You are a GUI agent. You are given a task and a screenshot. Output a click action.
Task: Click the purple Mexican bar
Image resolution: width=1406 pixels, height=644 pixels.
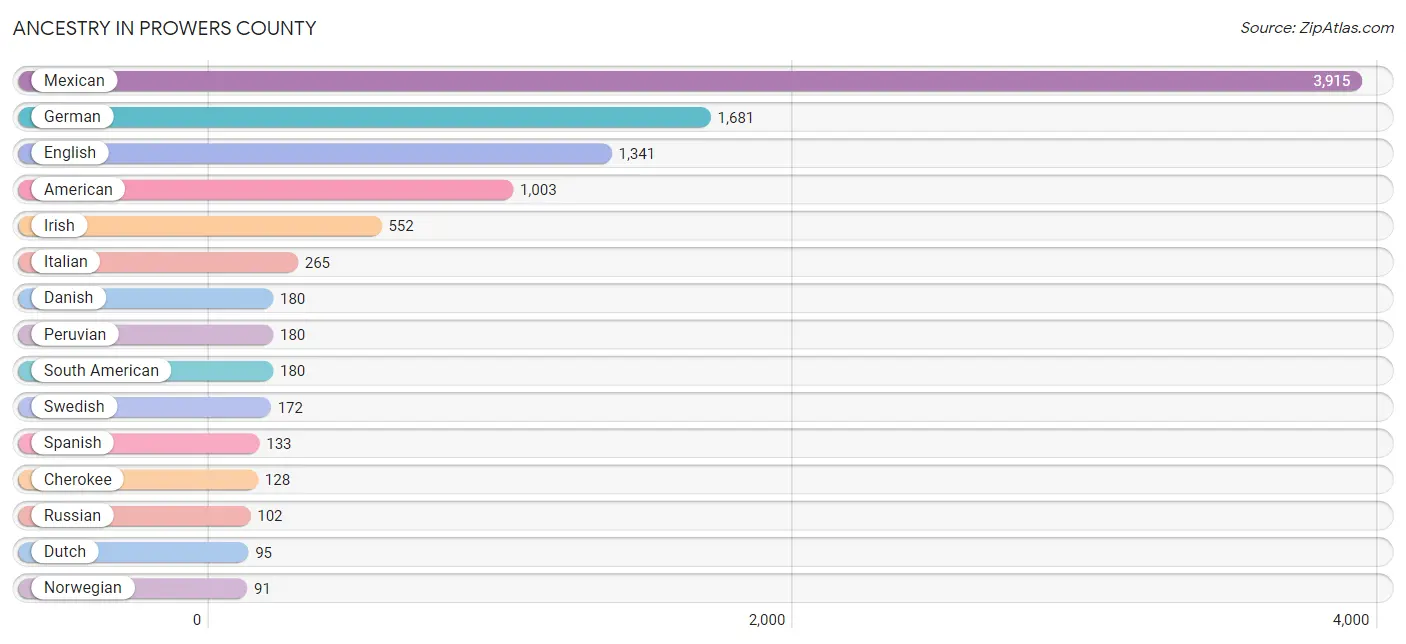point(690,81)
